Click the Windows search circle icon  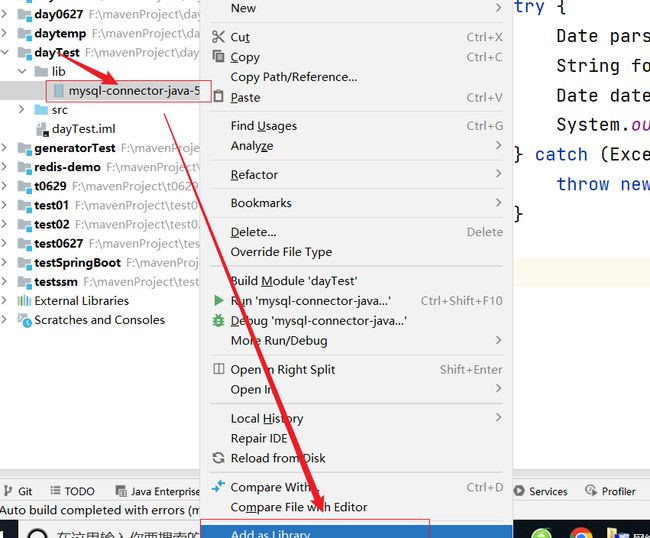click(38, 534)
